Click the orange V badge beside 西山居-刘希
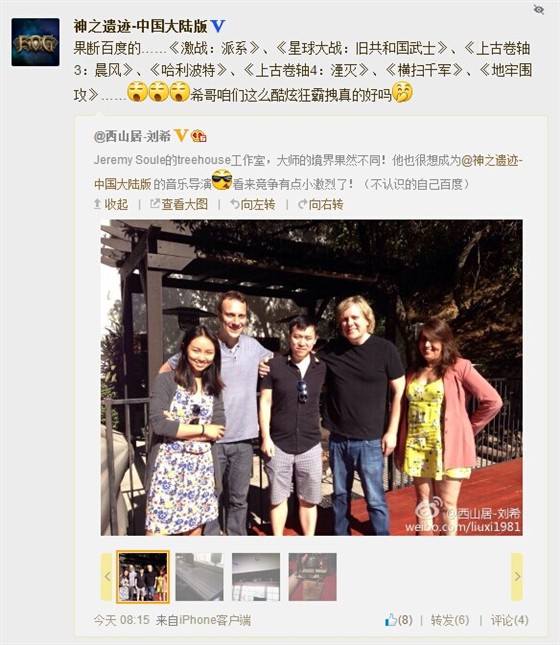This screenshot has width=560, height=645. coord(181,135)
